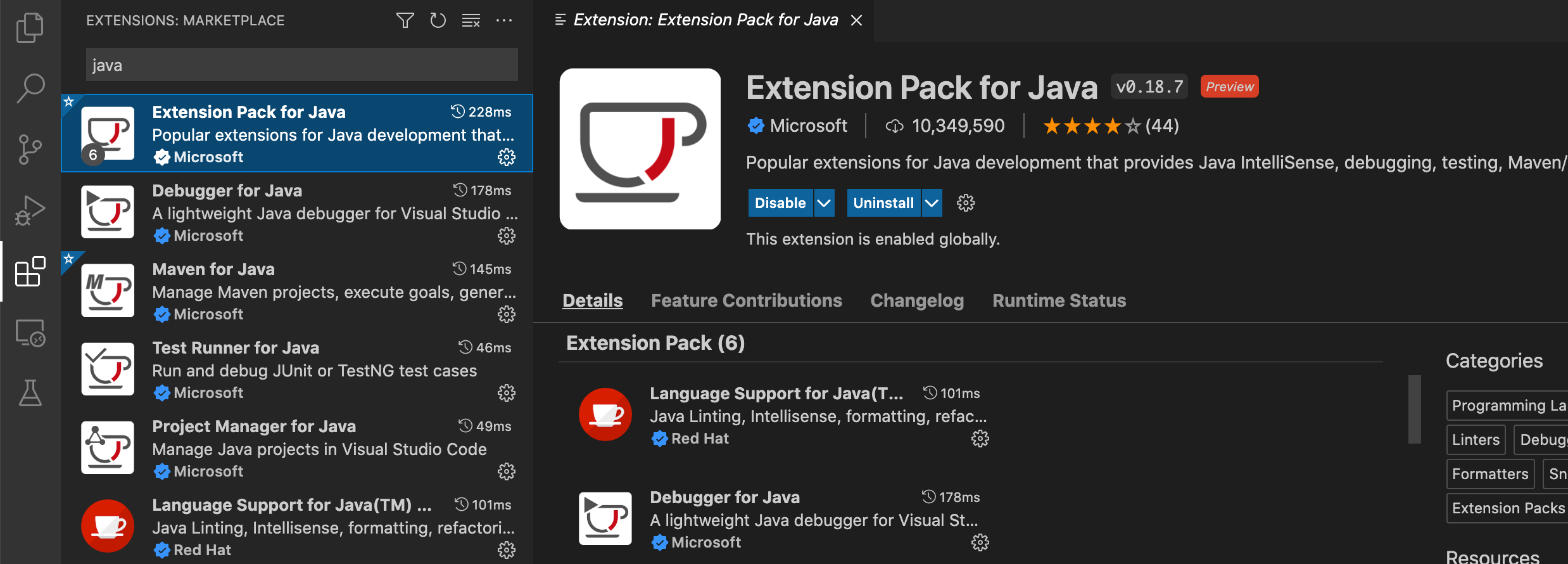Open the Run and Debug view
Viewport: 1568px width, 564px height.
(30, 210)
